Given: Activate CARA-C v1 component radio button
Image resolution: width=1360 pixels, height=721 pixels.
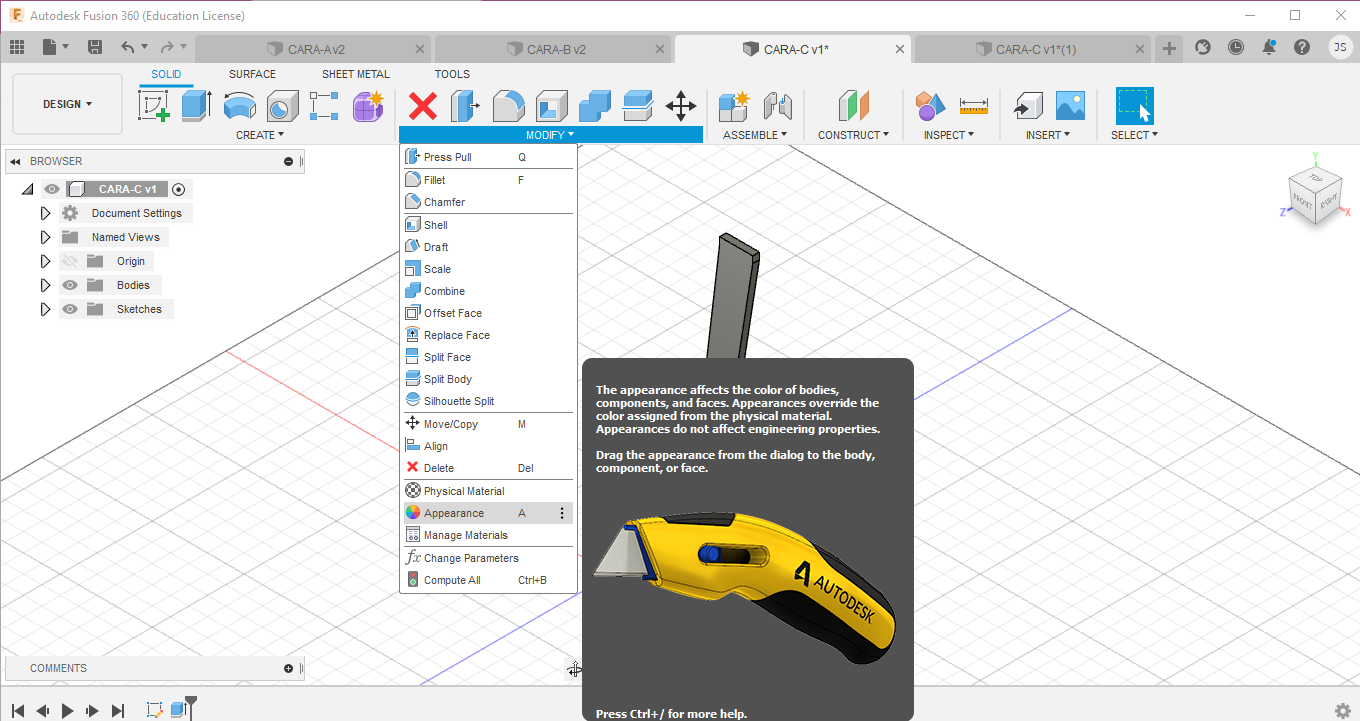Looking at the screenshot, I should click(x=179, y=189).
